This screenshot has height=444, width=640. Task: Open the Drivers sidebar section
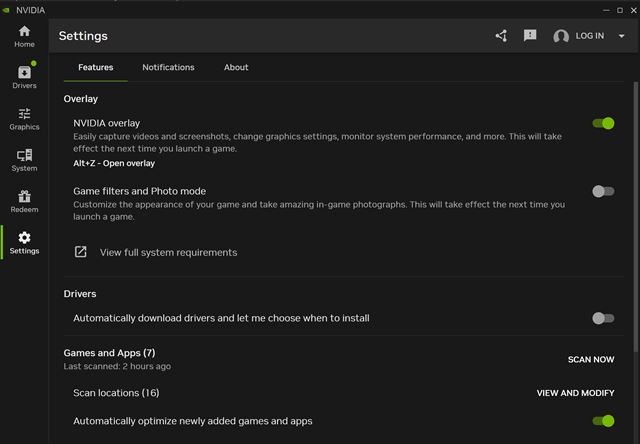coord(24,77)
